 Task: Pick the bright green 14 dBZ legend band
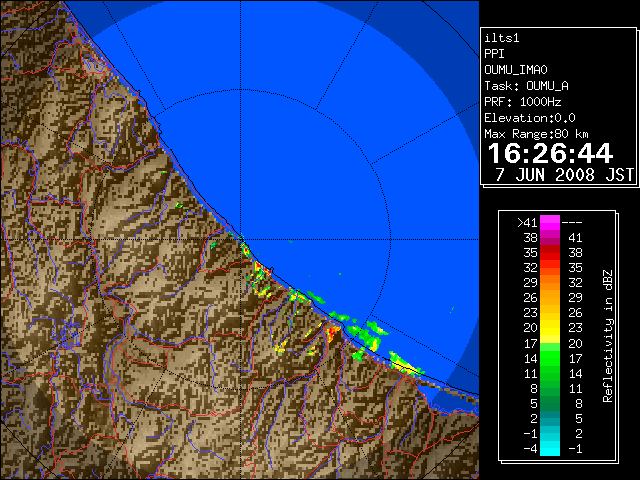tap(550, 358)
